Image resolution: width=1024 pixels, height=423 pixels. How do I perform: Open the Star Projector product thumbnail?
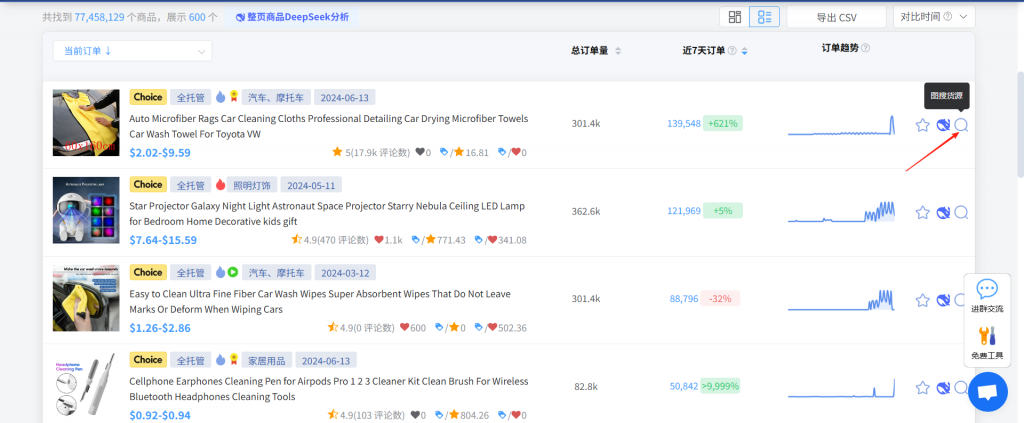click(x=86, y=212)
